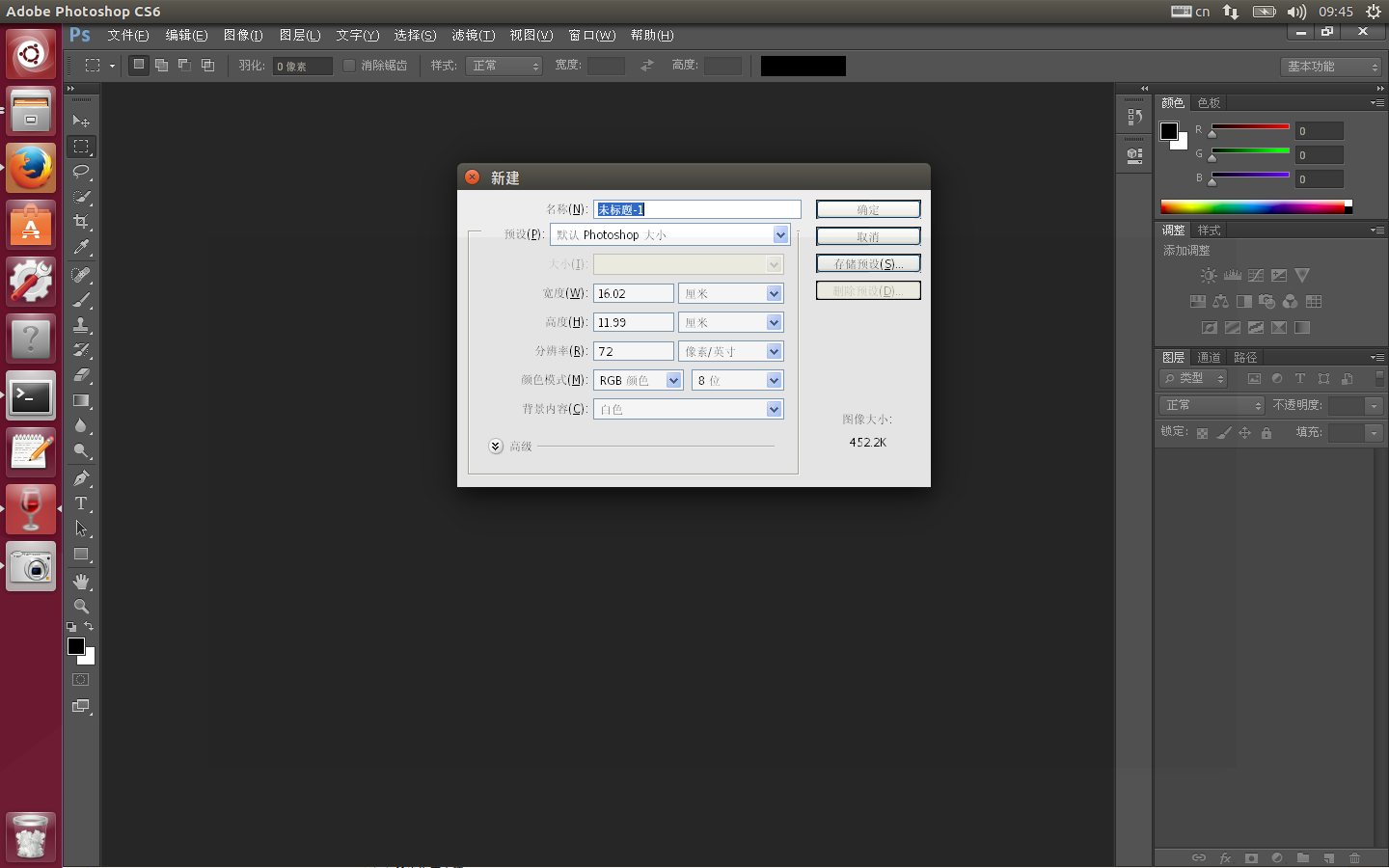Toggle Quick Mask mode in toolbox
The height and width of the screenshot is (868, 1389).
(x=81, y=680)
